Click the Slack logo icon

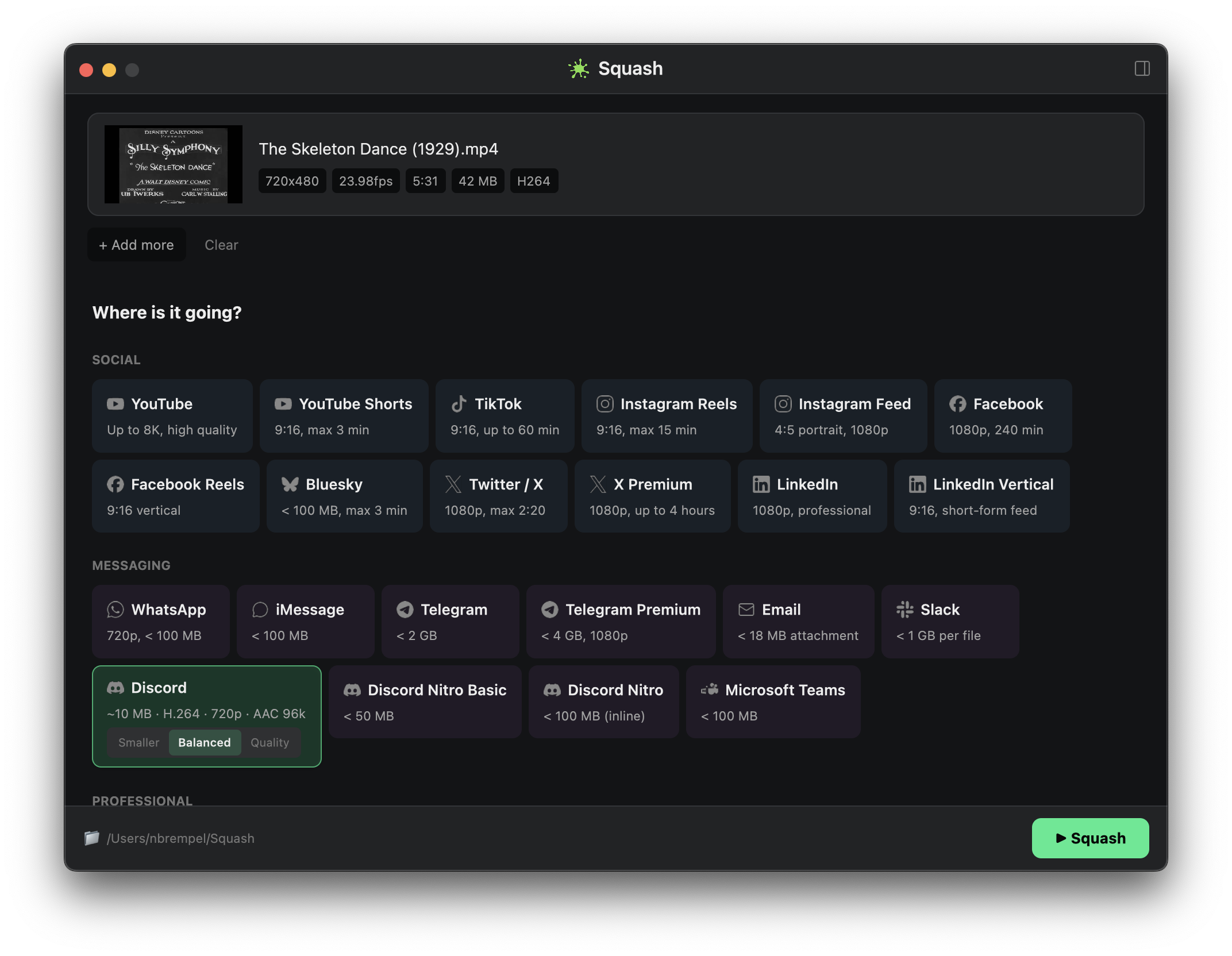click(904, 610)
